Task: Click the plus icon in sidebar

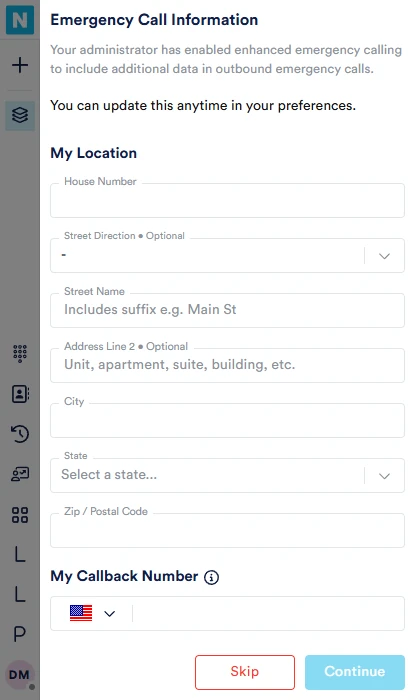Action: tap(20, 65)
